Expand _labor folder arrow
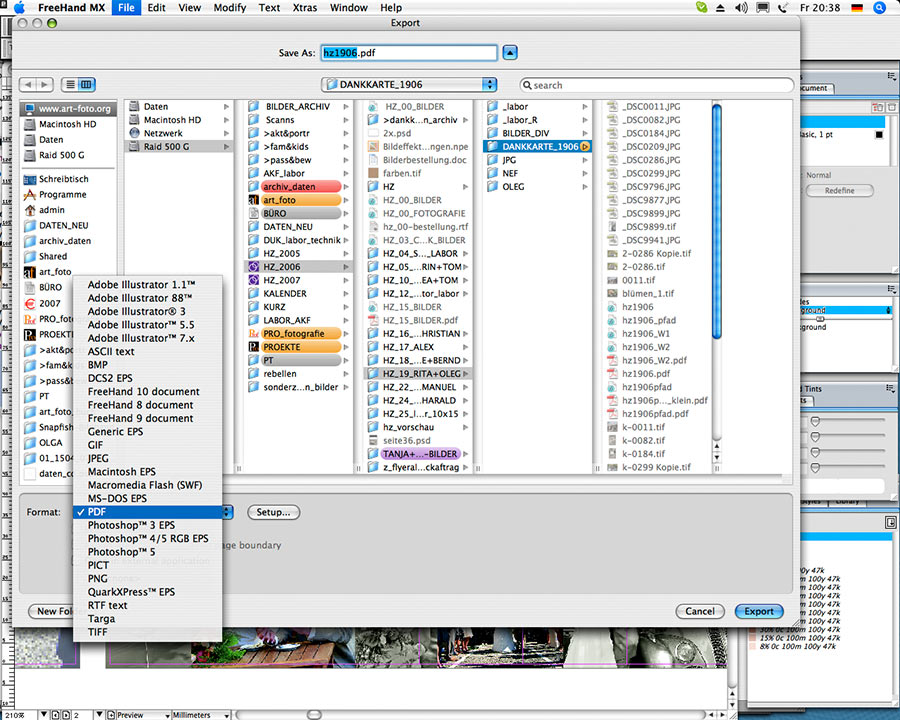 (x=585, y=106)
